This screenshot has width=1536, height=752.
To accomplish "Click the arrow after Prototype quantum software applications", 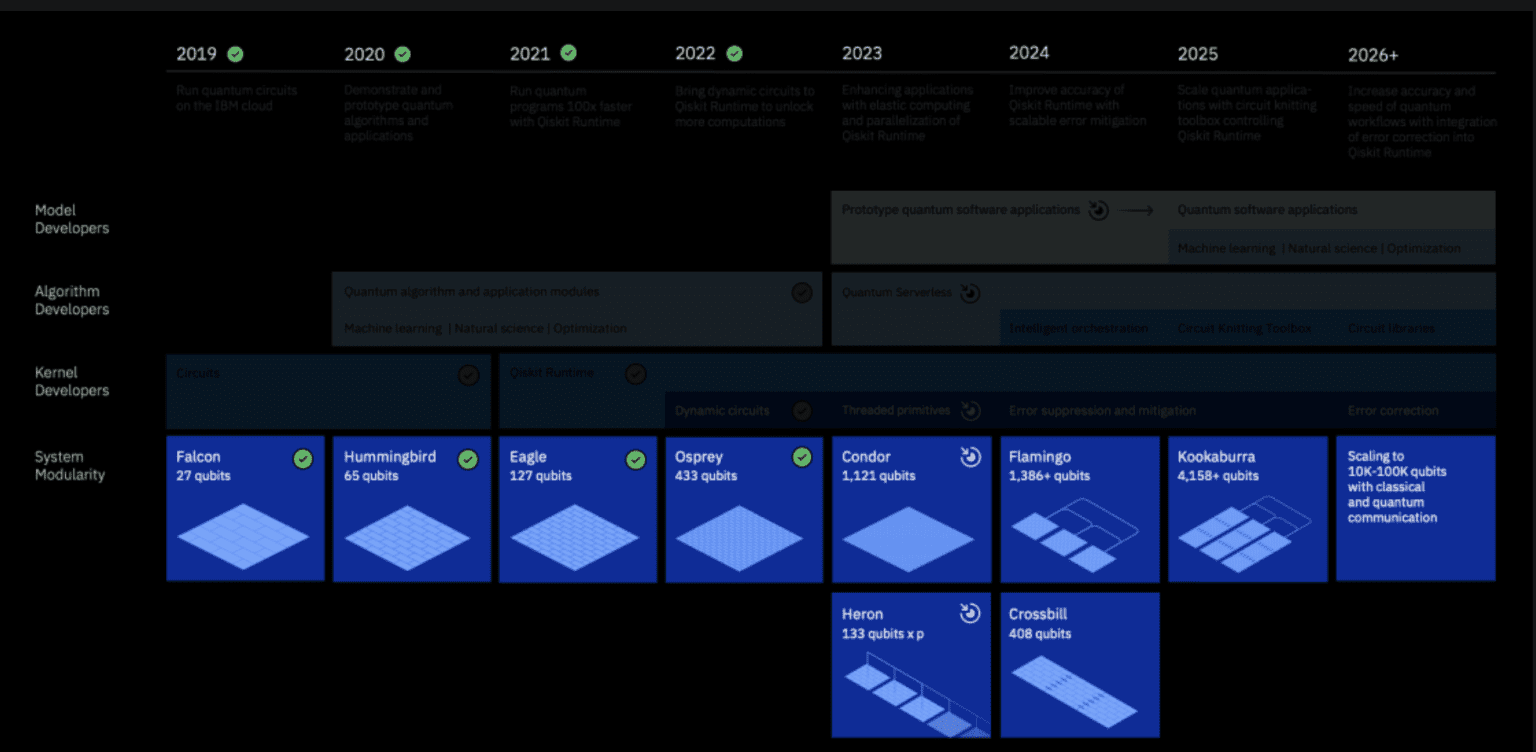I will point(1135,210).
